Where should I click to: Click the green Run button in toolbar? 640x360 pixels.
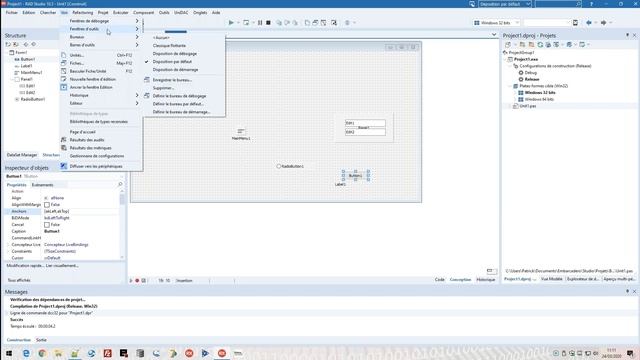231,23
